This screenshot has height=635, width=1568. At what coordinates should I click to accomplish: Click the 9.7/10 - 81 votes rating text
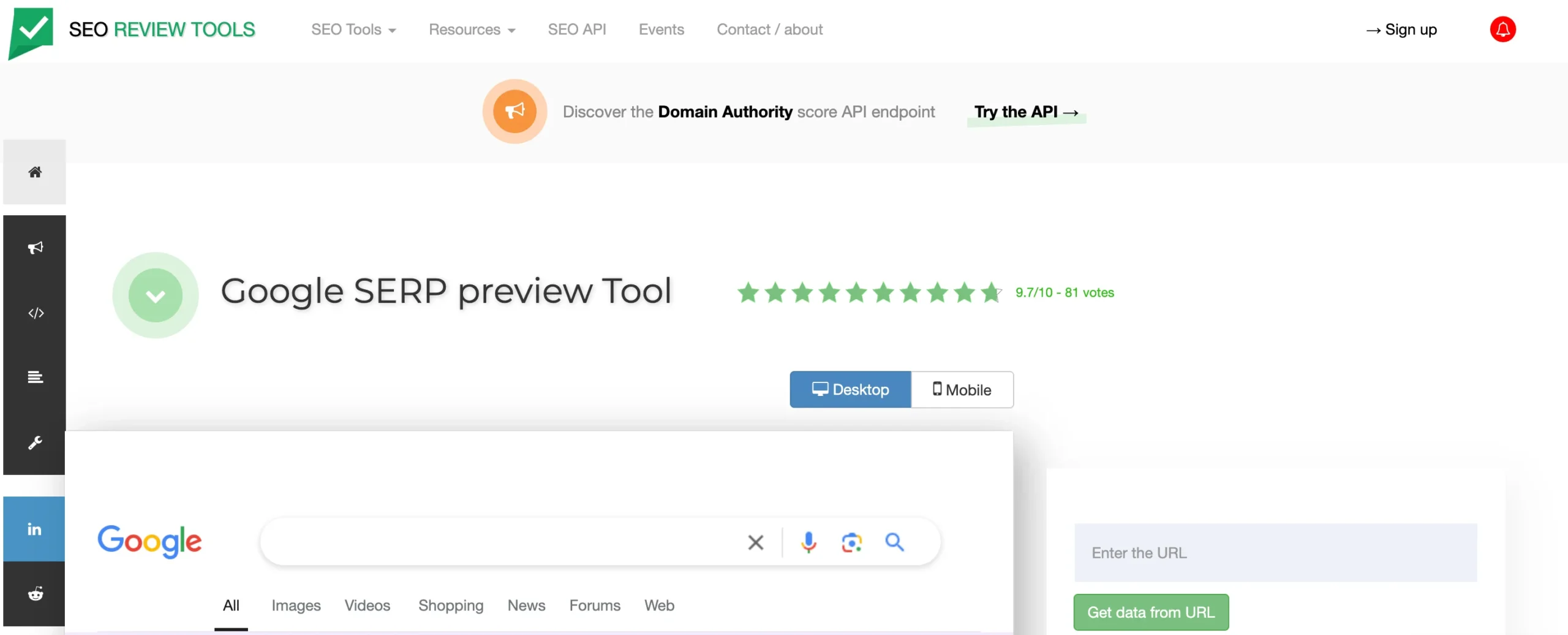point(1065,292)
